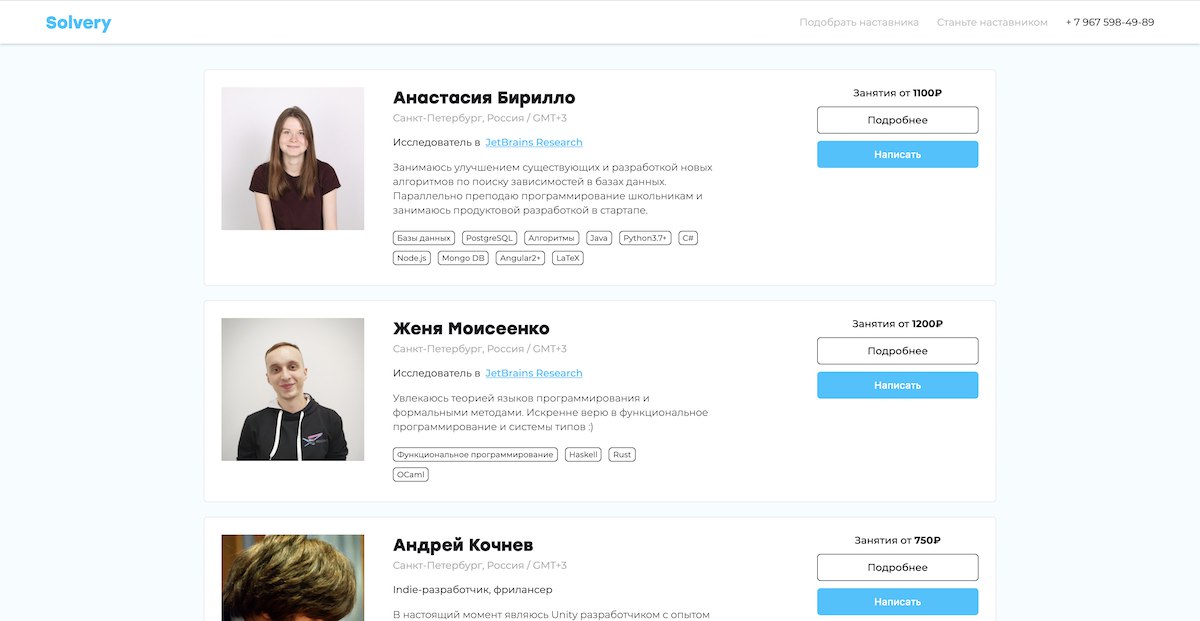Screen dimensions: 1200x621
Task: Open the Solvery logo home link
Action: click(78, 23)
